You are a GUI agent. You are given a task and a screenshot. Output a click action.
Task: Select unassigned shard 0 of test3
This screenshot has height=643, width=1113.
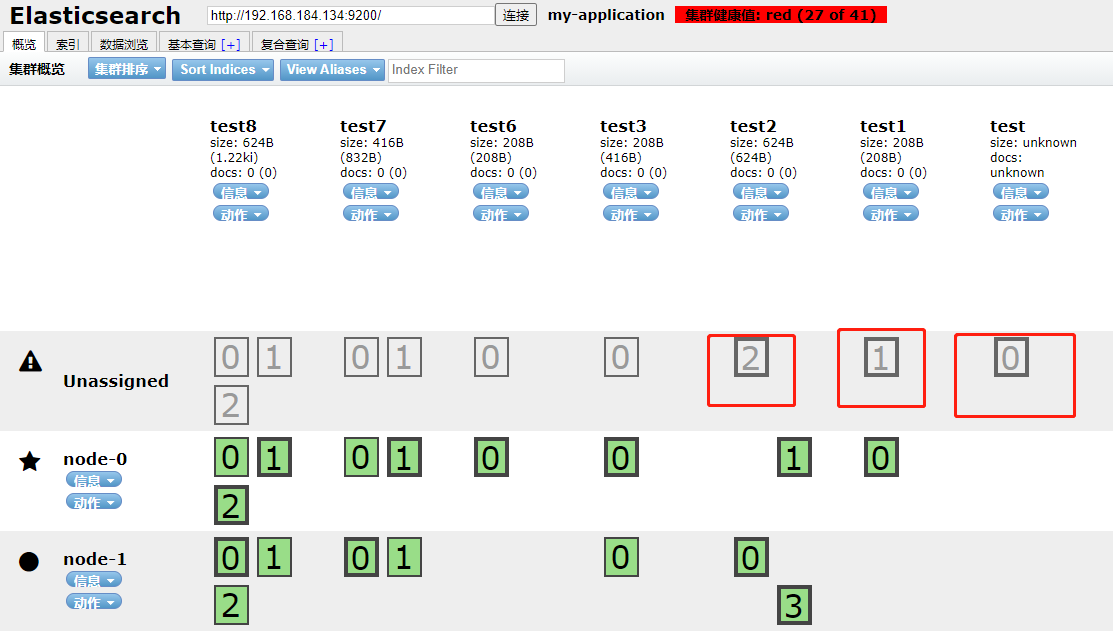(621, 357)
